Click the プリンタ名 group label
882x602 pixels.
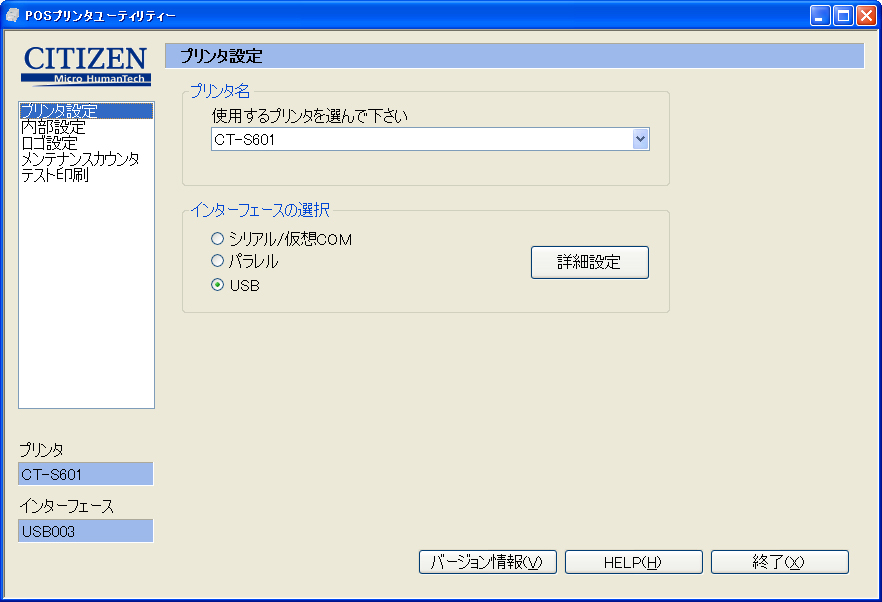pos(220,91)
